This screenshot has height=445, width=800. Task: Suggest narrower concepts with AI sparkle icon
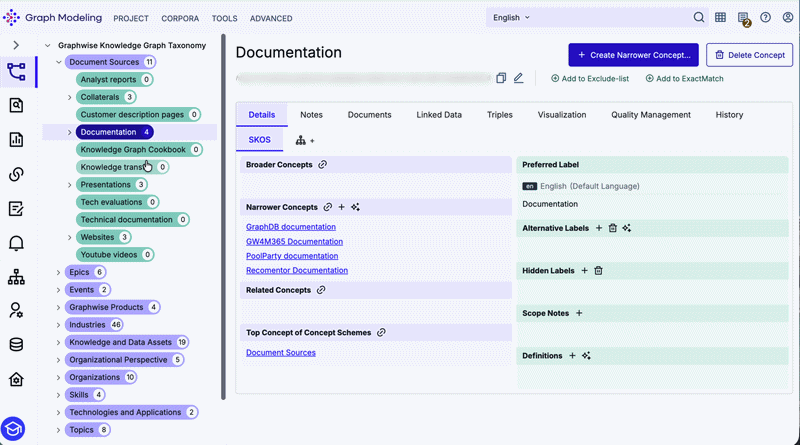tap(355, 207)
